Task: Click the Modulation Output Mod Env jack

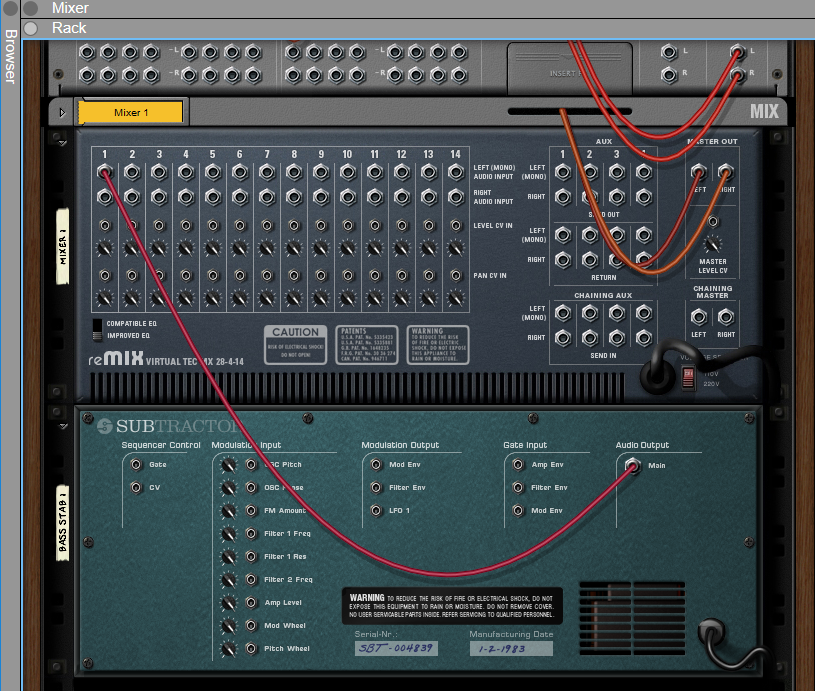Action: pos(376,464)
